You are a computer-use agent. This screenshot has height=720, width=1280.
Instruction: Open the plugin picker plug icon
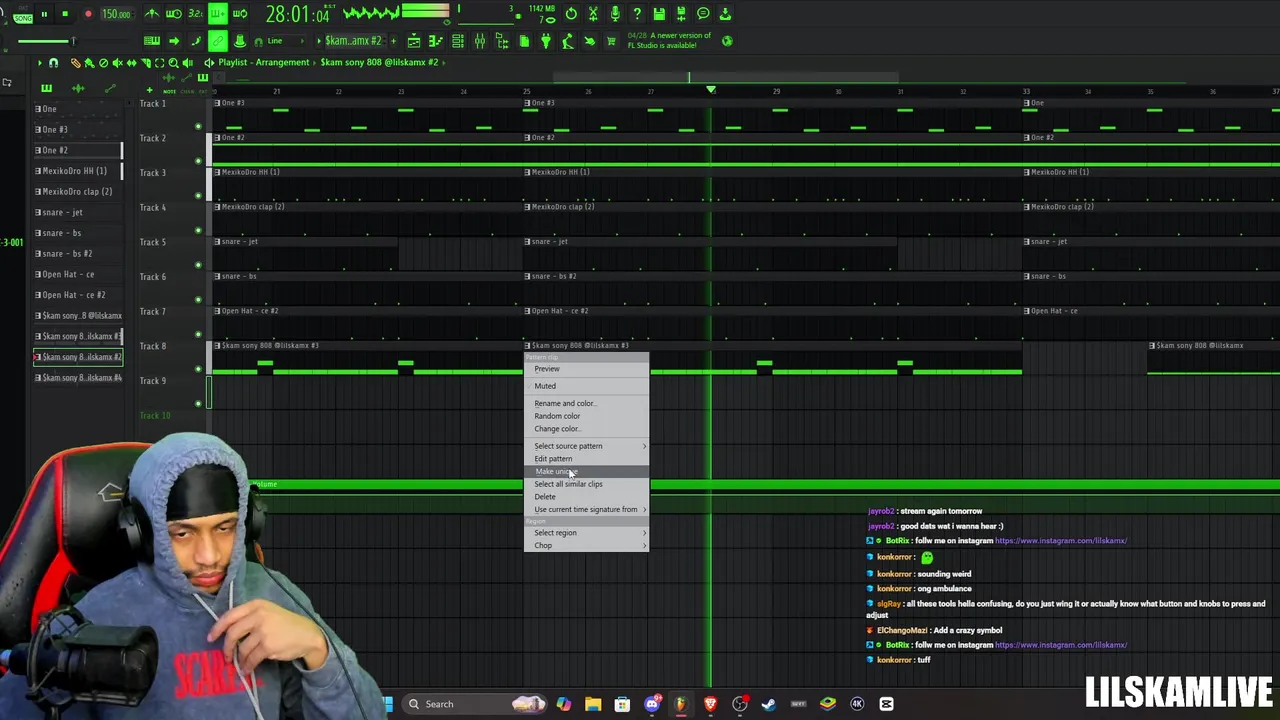click(546, 41)
